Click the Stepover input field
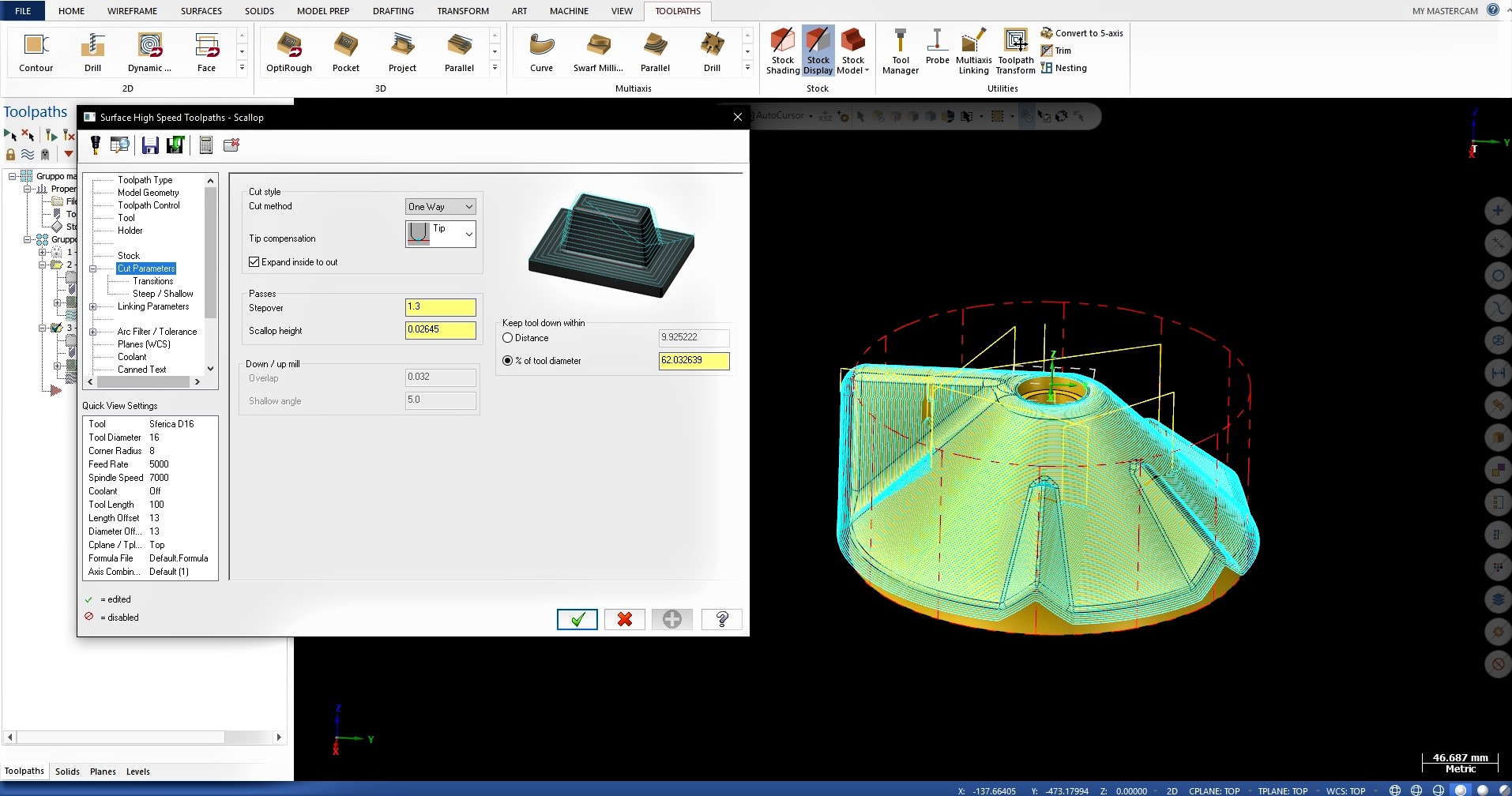This screenshot has height=796, width=1512. coord(441,307)
